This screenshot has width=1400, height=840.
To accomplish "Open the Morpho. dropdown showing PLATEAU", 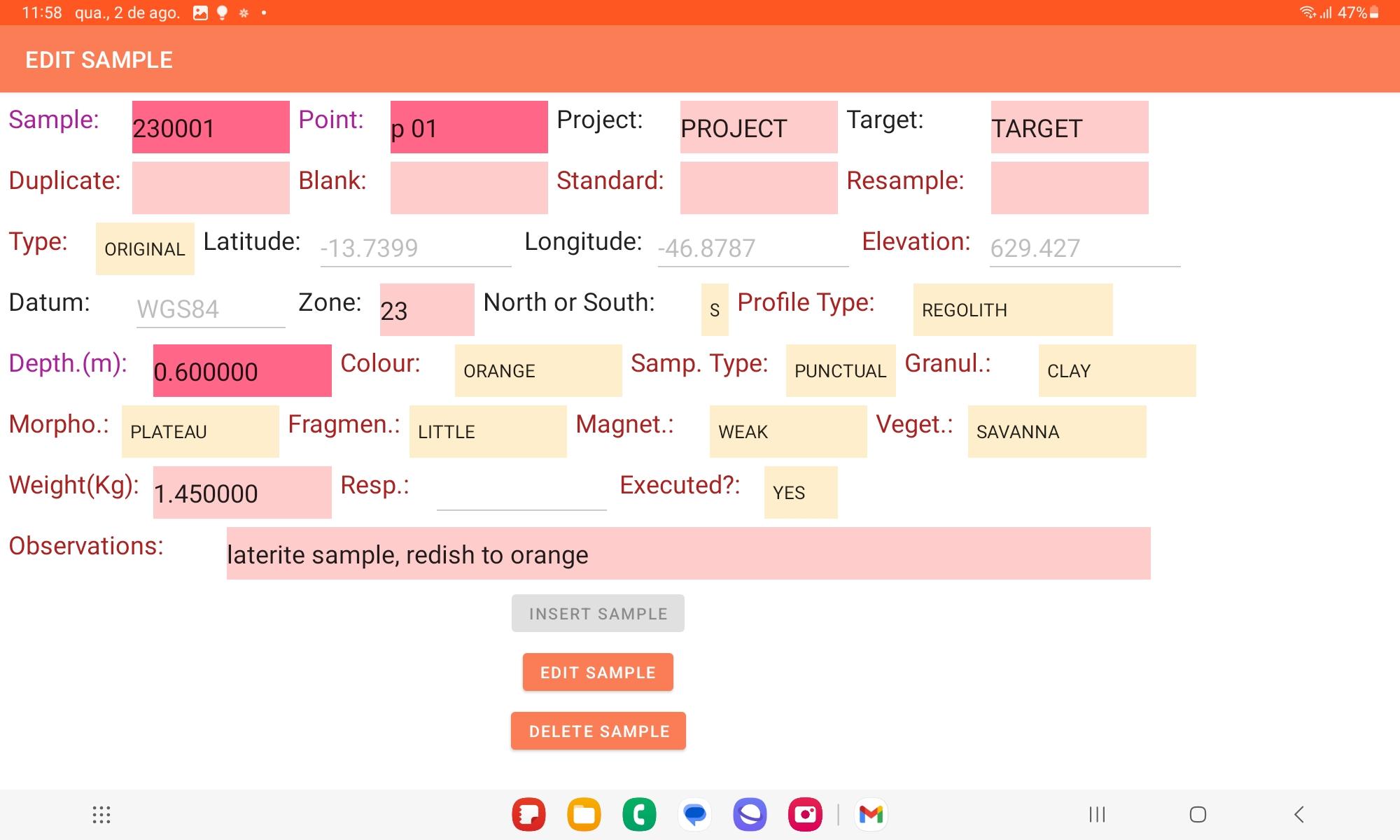I will pyautogui.click(x=200, y=431).
